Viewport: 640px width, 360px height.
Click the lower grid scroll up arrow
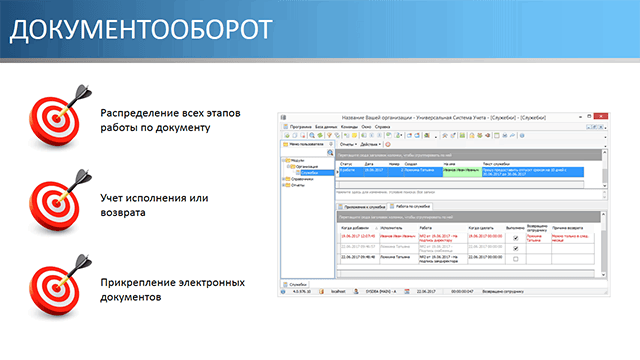coord(604,214)
